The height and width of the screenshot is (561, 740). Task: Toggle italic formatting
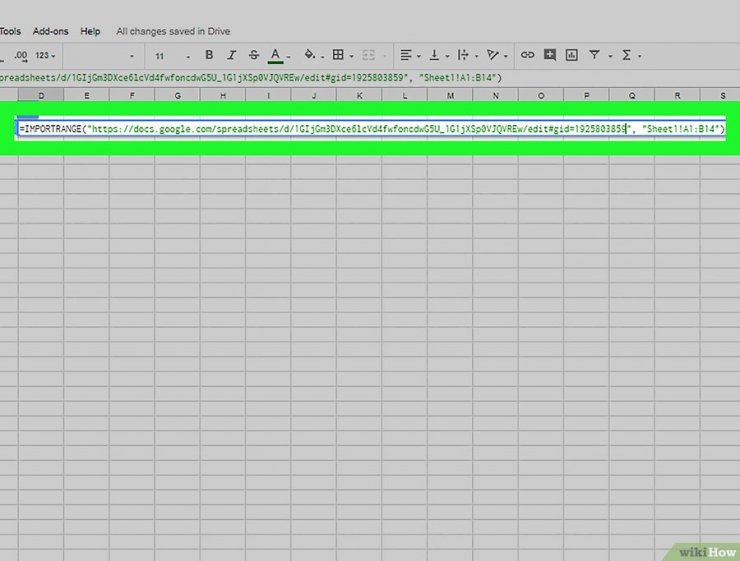point(231,55)
